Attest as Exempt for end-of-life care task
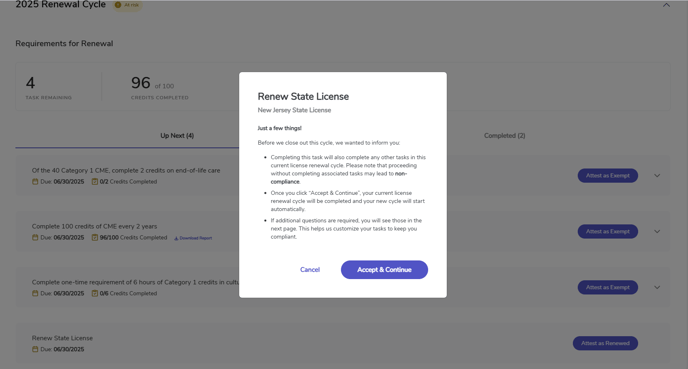Image resolution: width=688 pixels, height=369 pixels. 608,176
